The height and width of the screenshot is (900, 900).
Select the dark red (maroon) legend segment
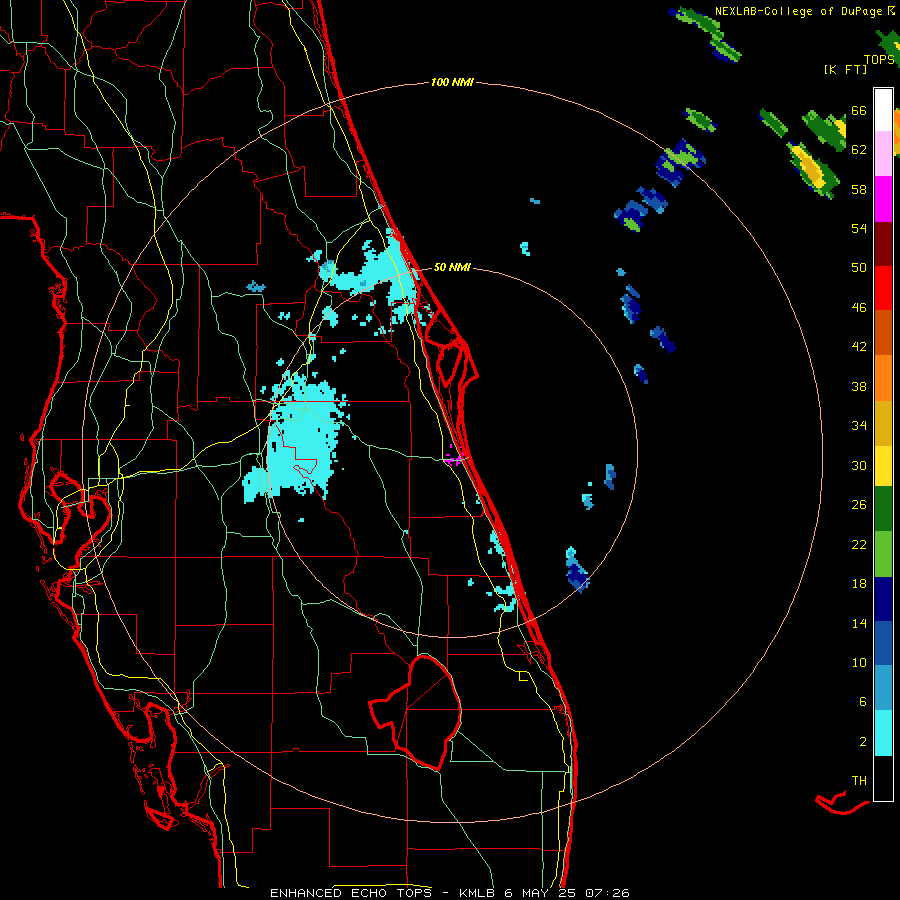pyautogui.click(x=883, y=243)
